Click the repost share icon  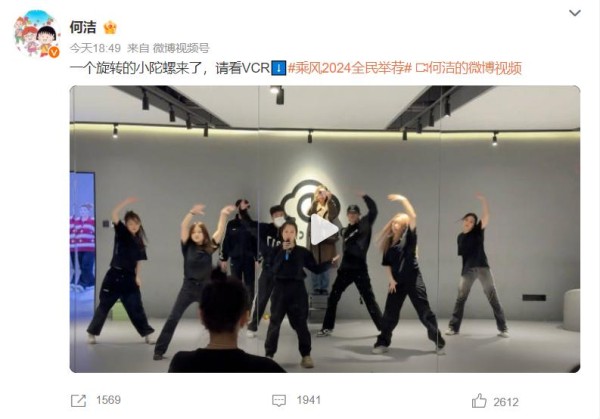[x=78, y=401]
